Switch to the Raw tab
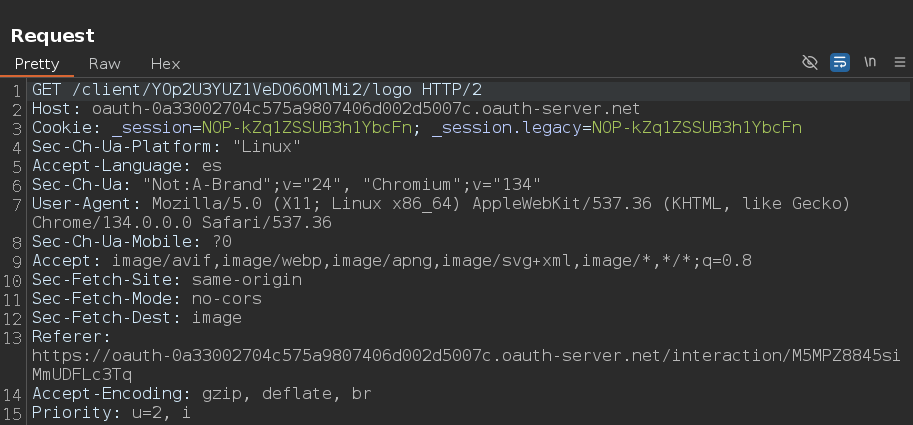The width and height of the screenshot is (913, 425). coord(104,63)
